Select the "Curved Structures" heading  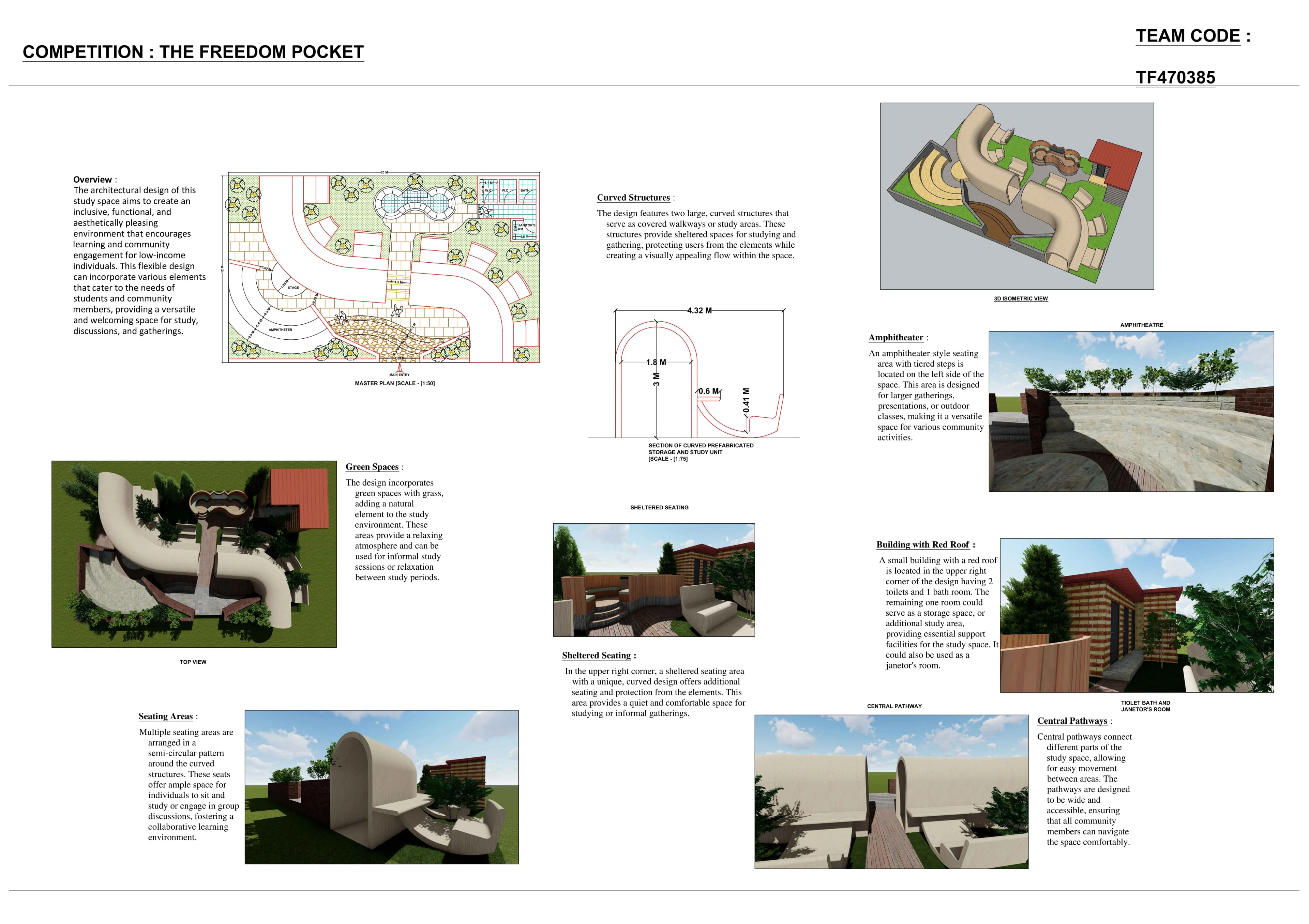coord(633,198)
